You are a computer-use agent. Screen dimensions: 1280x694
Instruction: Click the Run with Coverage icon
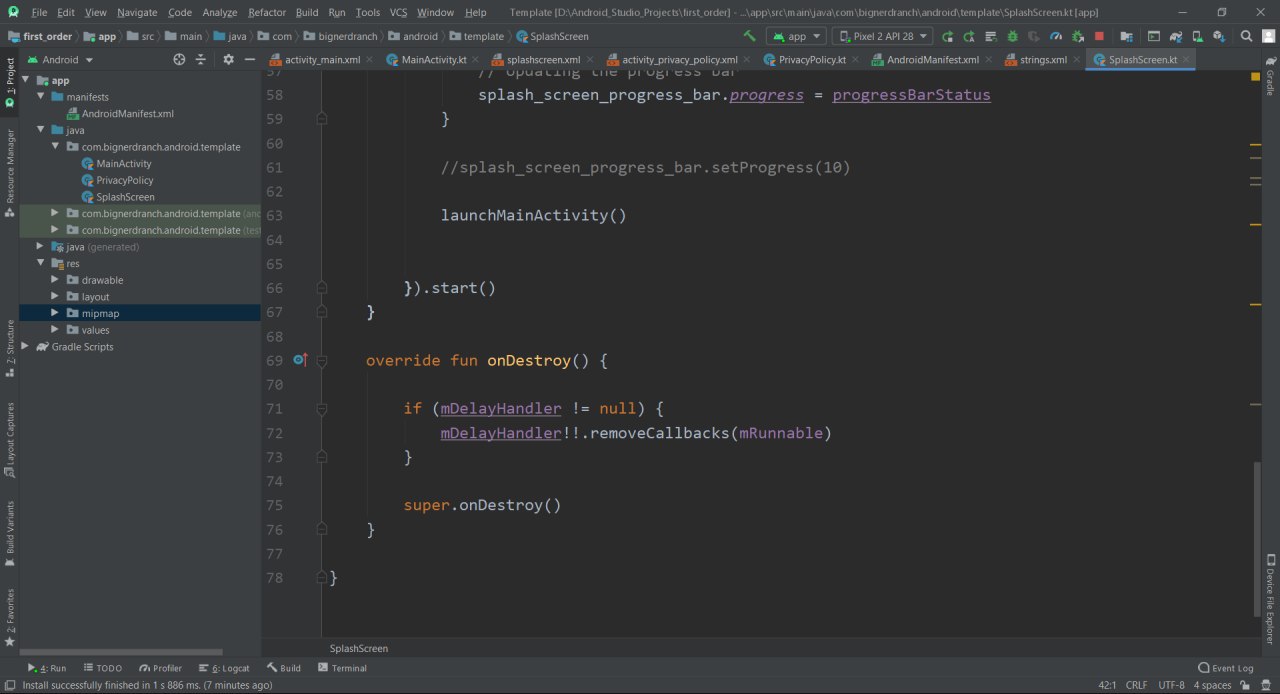pyautogui.click(x=1034, y=36)
